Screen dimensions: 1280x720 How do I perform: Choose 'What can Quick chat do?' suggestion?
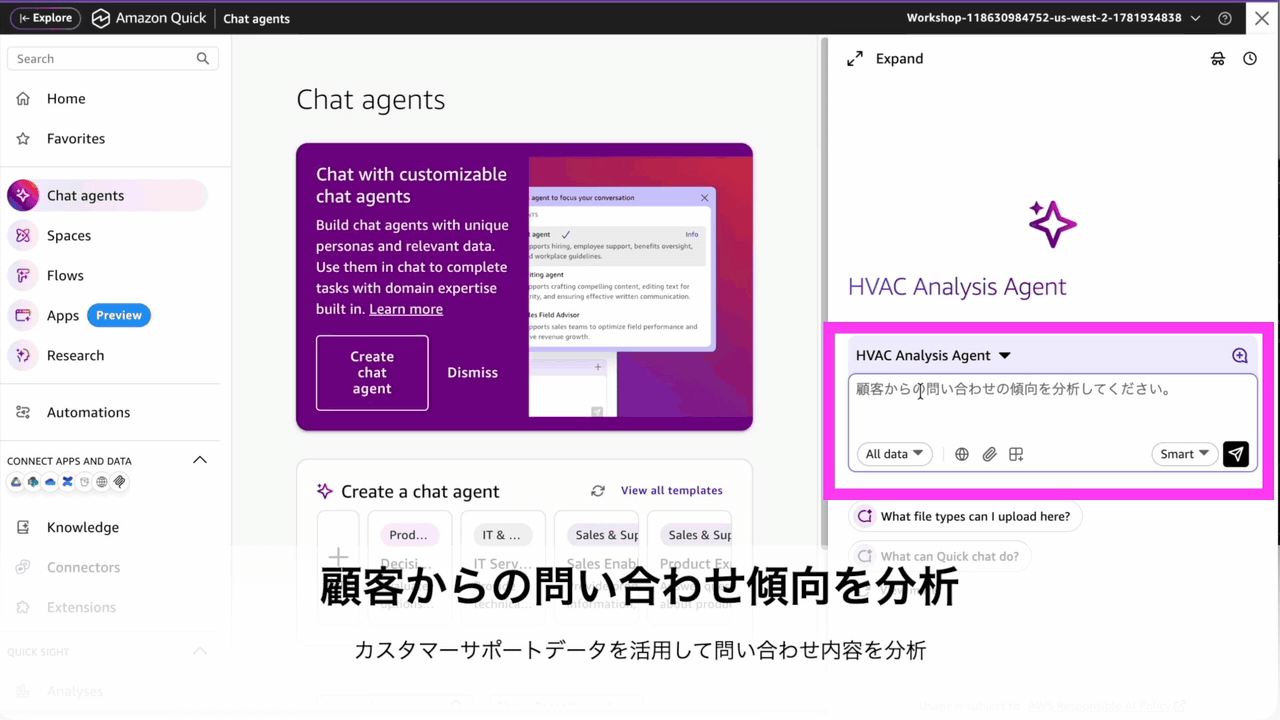click(x=940, y=557)
